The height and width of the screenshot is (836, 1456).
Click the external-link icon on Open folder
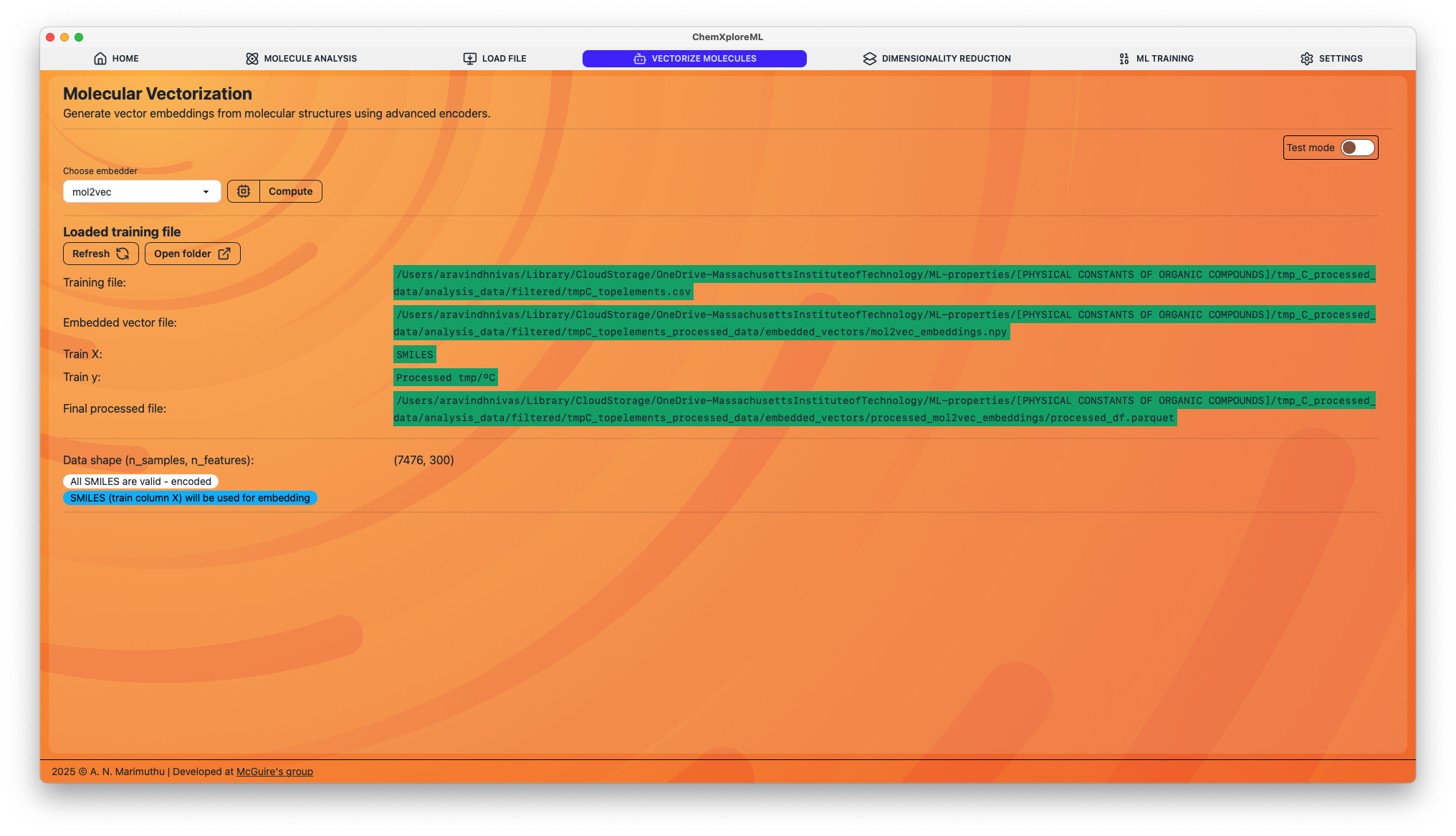pos(224,254)
